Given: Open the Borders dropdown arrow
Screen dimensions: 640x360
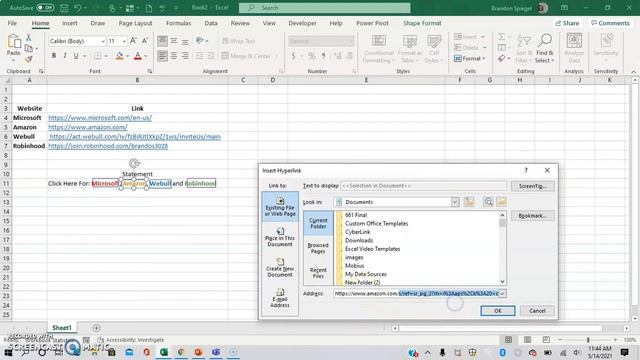Looking at the screenshot, I should [x=106, y=56].
